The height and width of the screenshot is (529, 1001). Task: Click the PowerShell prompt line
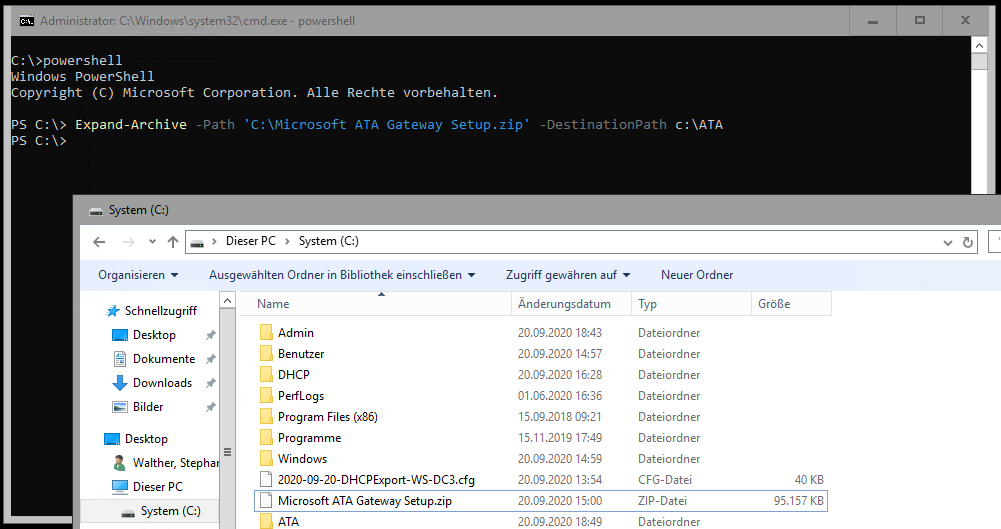point(38,140)
